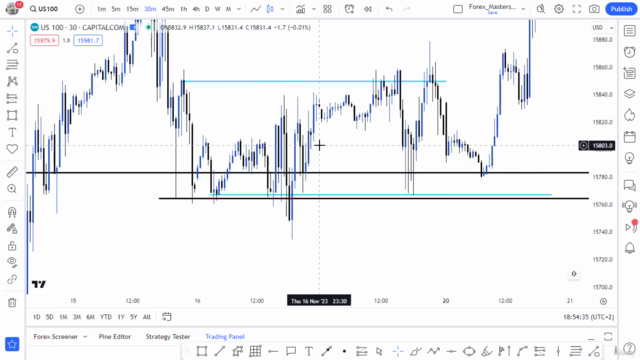Click the link drawings icon in left sidebar
Viewport: 640px width, 360px height.
point(12,280)
